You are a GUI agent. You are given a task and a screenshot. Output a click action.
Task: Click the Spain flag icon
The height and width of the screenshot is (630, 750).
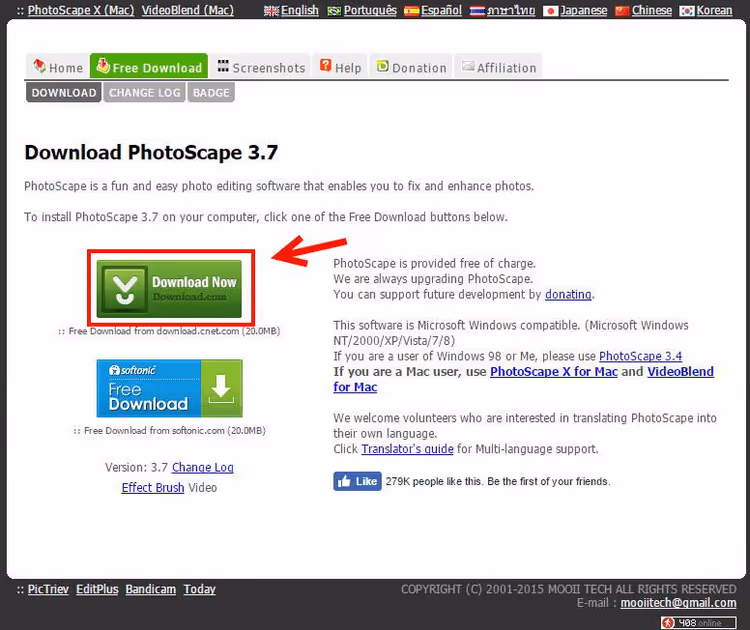point(411,11)
